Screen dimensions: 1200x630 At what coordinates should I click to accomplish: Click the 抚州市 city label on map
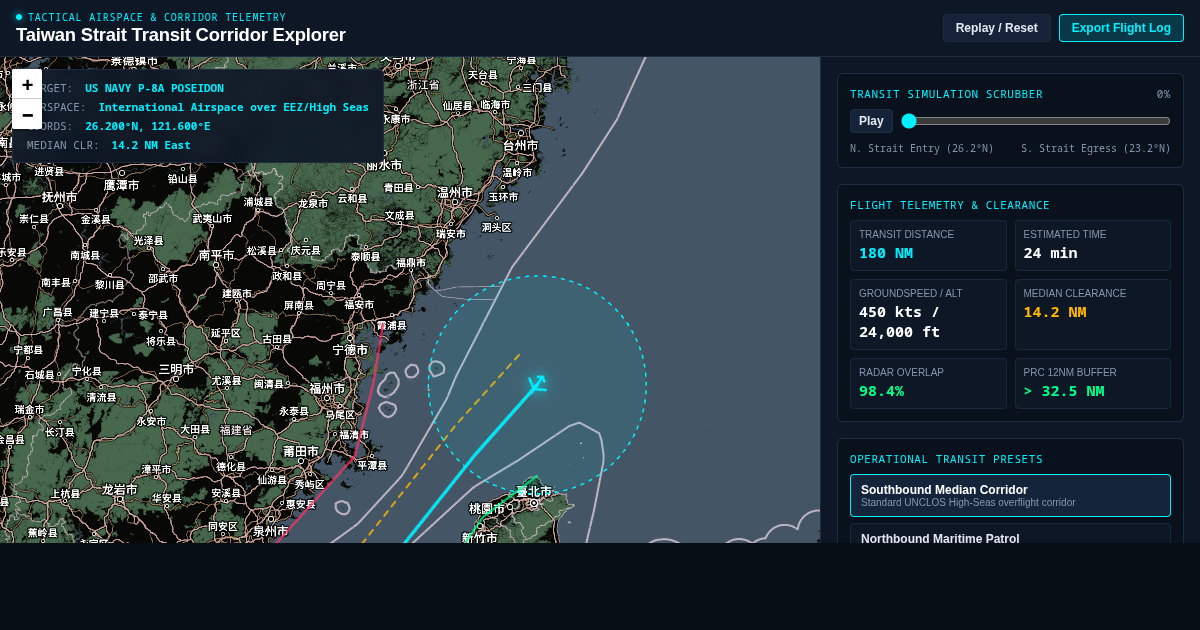(59, 197)
